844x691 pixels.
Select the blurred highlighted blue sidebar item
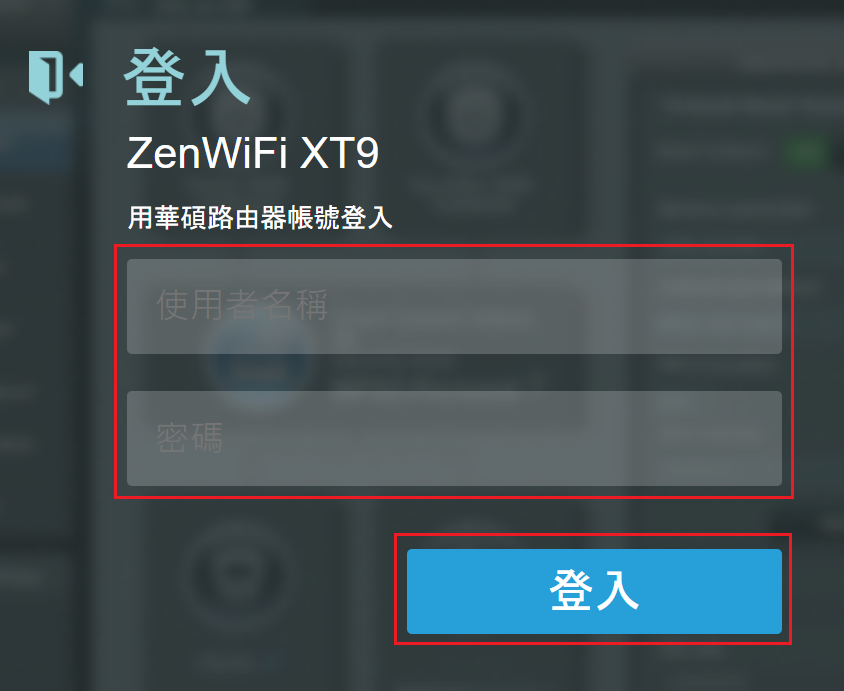(x=37, y=141)
